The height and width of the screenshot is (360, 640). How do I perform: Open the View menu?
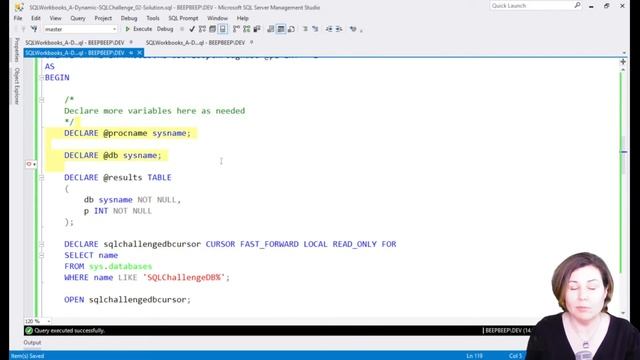pyautogui.click(x=55, y=18)
